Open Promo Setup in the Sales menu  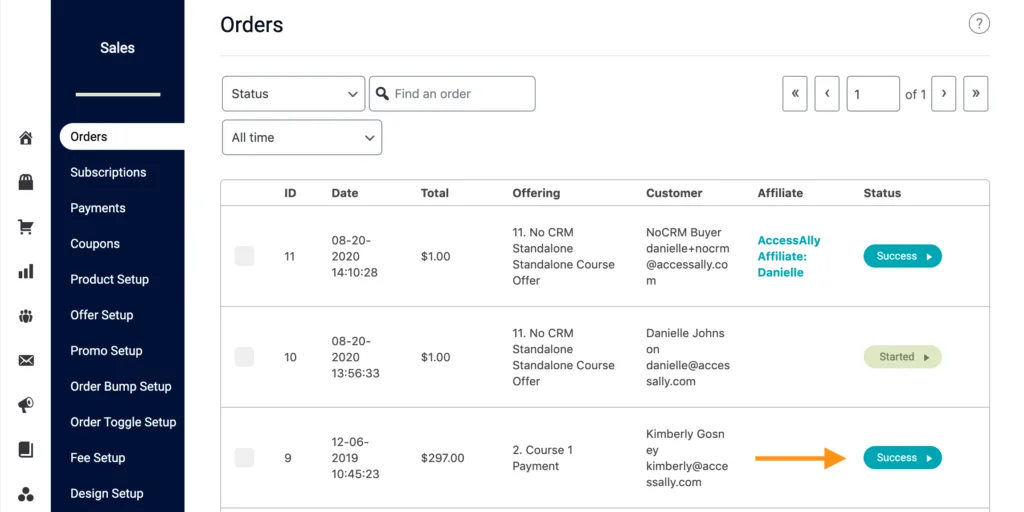(x=106, y=351)
